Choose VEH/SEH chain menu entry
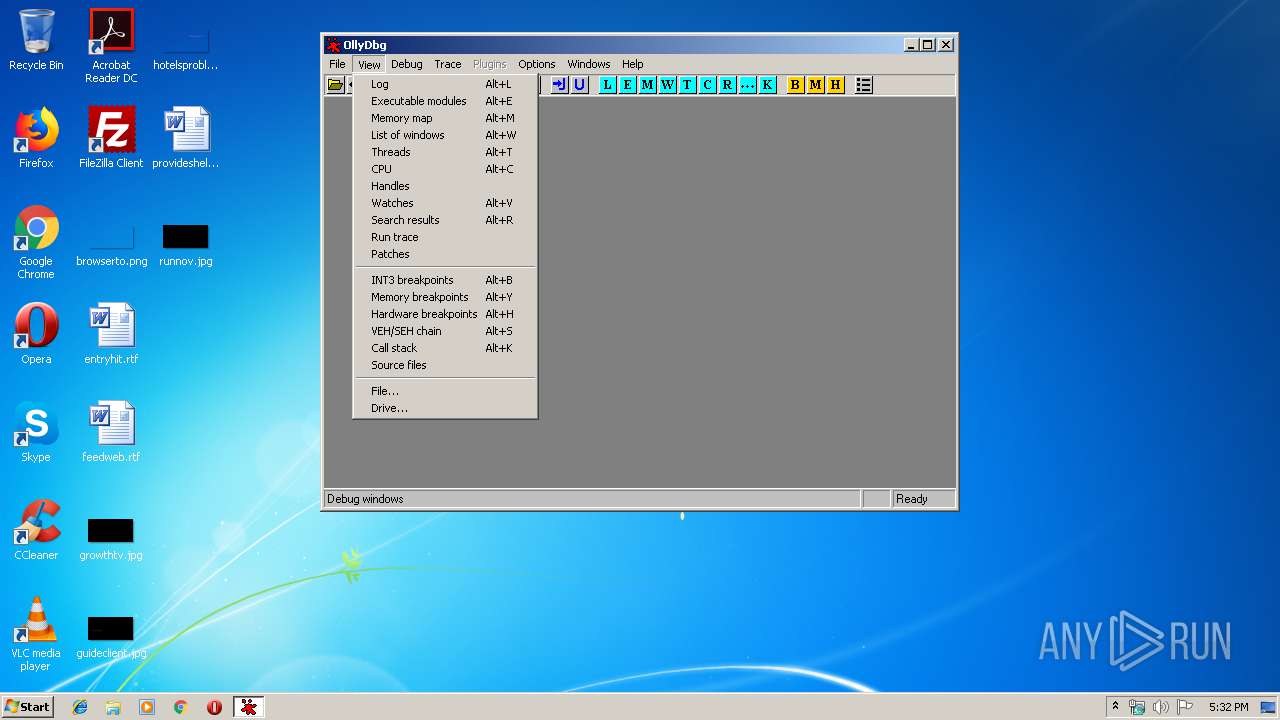Image resolution: width=1280 pixels, height=720 pixels. coord(445,331)
